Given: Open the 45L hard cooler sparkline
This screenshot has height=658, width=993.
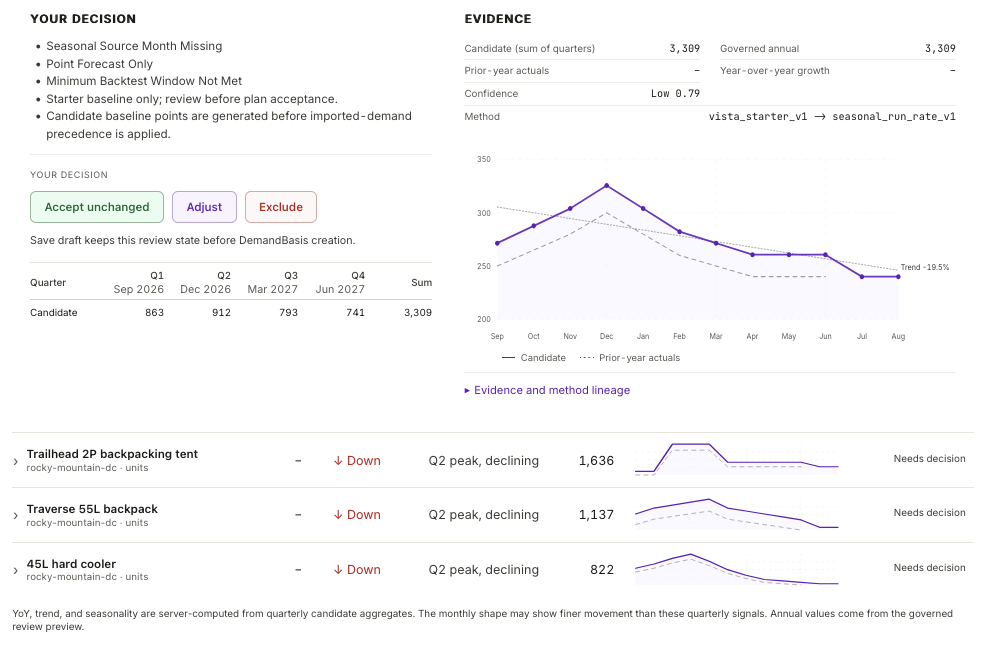Looking at the screenshot, I should tap(737, 569).
